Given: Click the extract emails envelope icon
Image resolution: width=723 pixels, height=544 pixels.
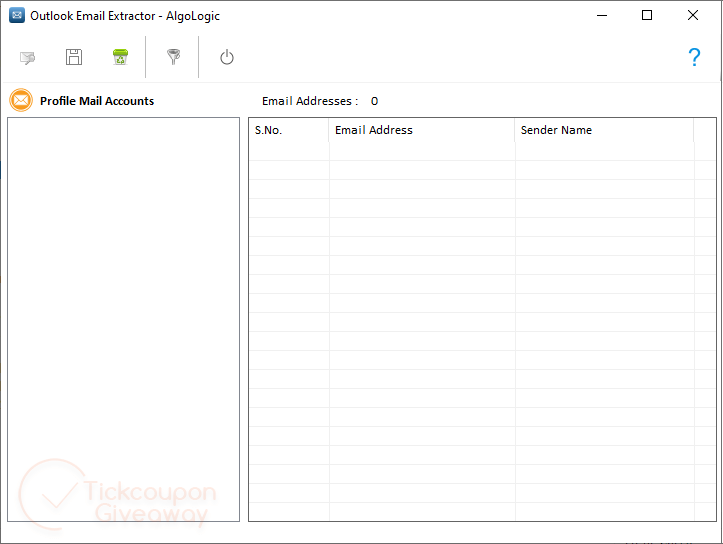Looking at the screenshot, I should (27, 58).
